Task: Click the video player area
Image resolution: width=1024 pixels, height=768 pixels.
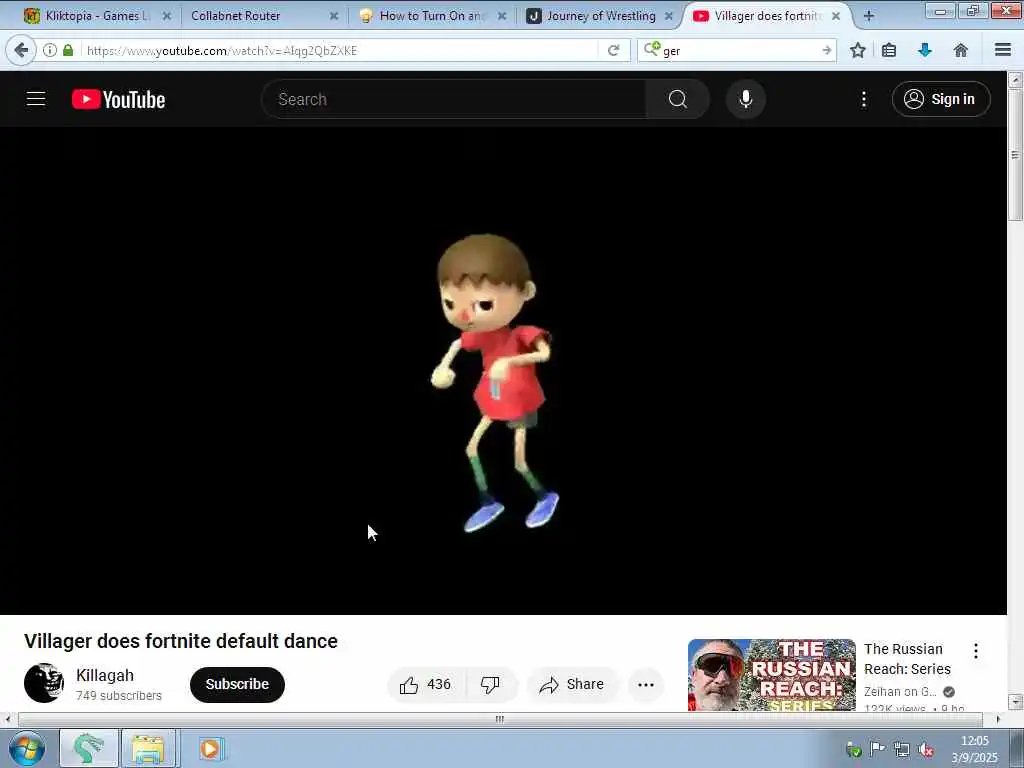Action: point(503,370)
